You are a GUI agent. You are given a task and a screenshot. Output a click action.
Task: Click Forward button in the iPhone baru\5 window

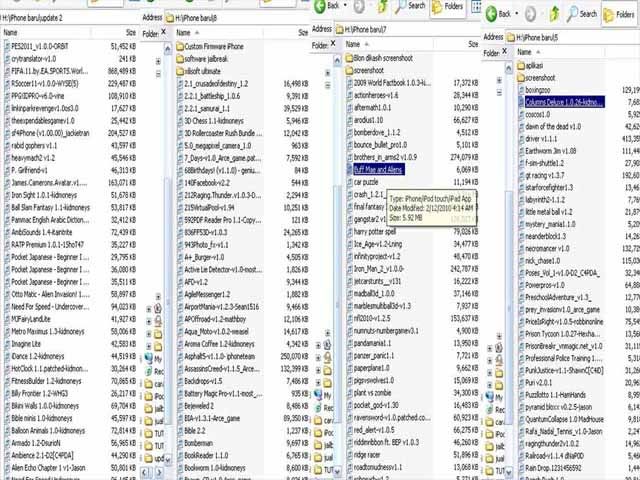click(x=530, y=14)
